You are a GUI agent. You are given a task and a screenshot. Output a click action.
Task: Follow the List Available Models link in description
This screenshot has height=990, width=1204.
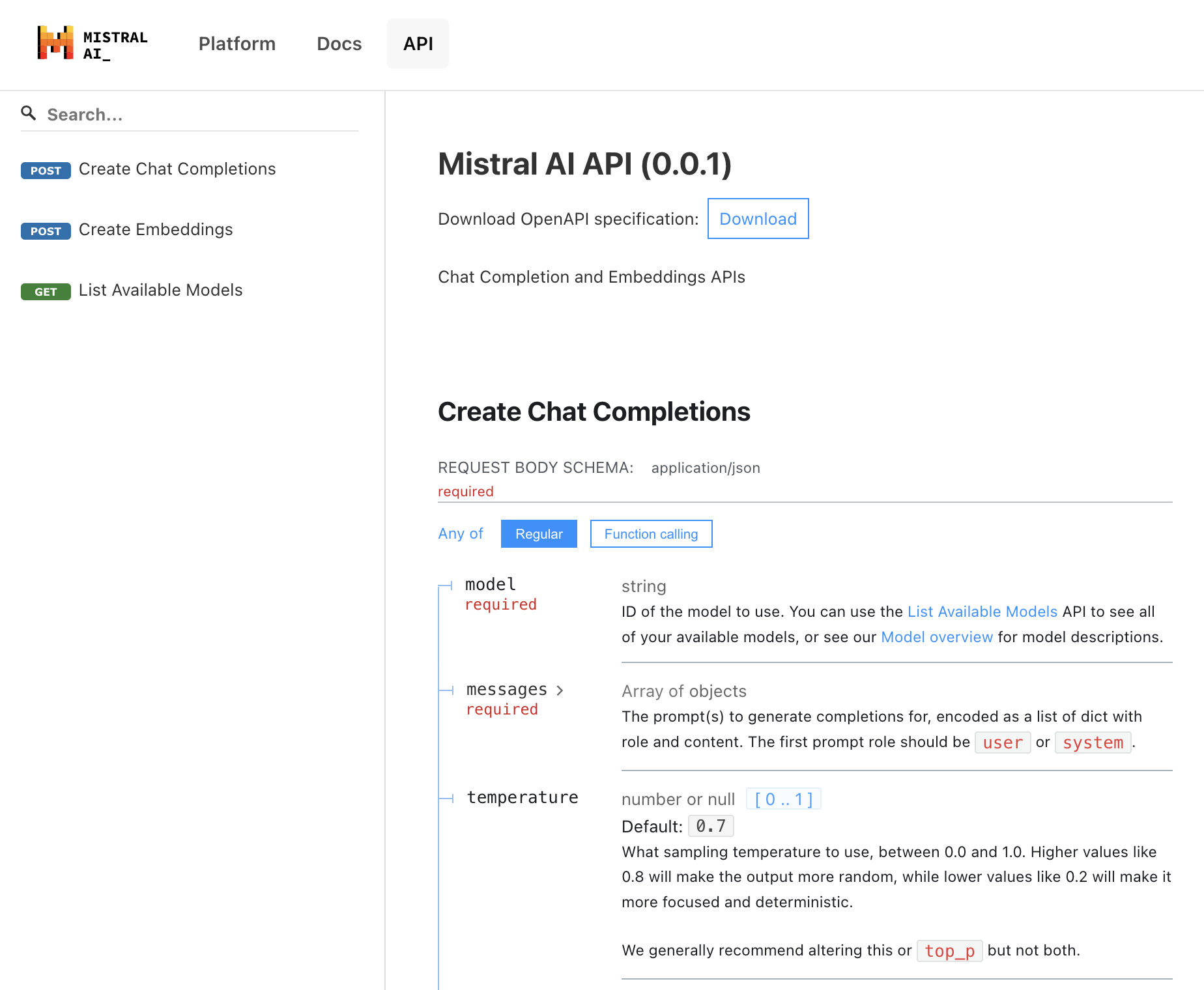(x=982, y=612)
